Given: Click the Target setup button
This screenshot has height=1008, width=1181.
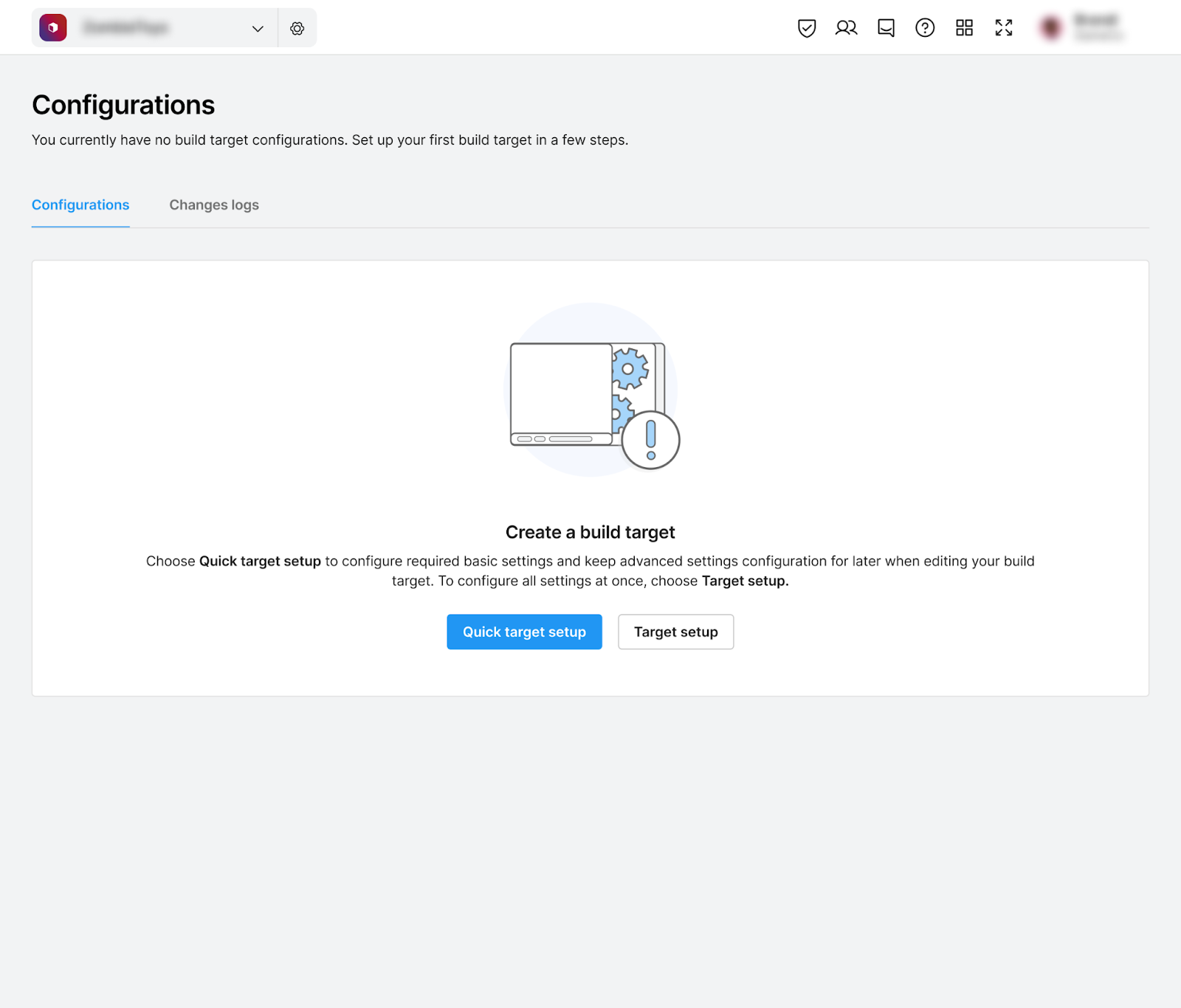Looking at the screenshot, I should (x=675, y=632).
